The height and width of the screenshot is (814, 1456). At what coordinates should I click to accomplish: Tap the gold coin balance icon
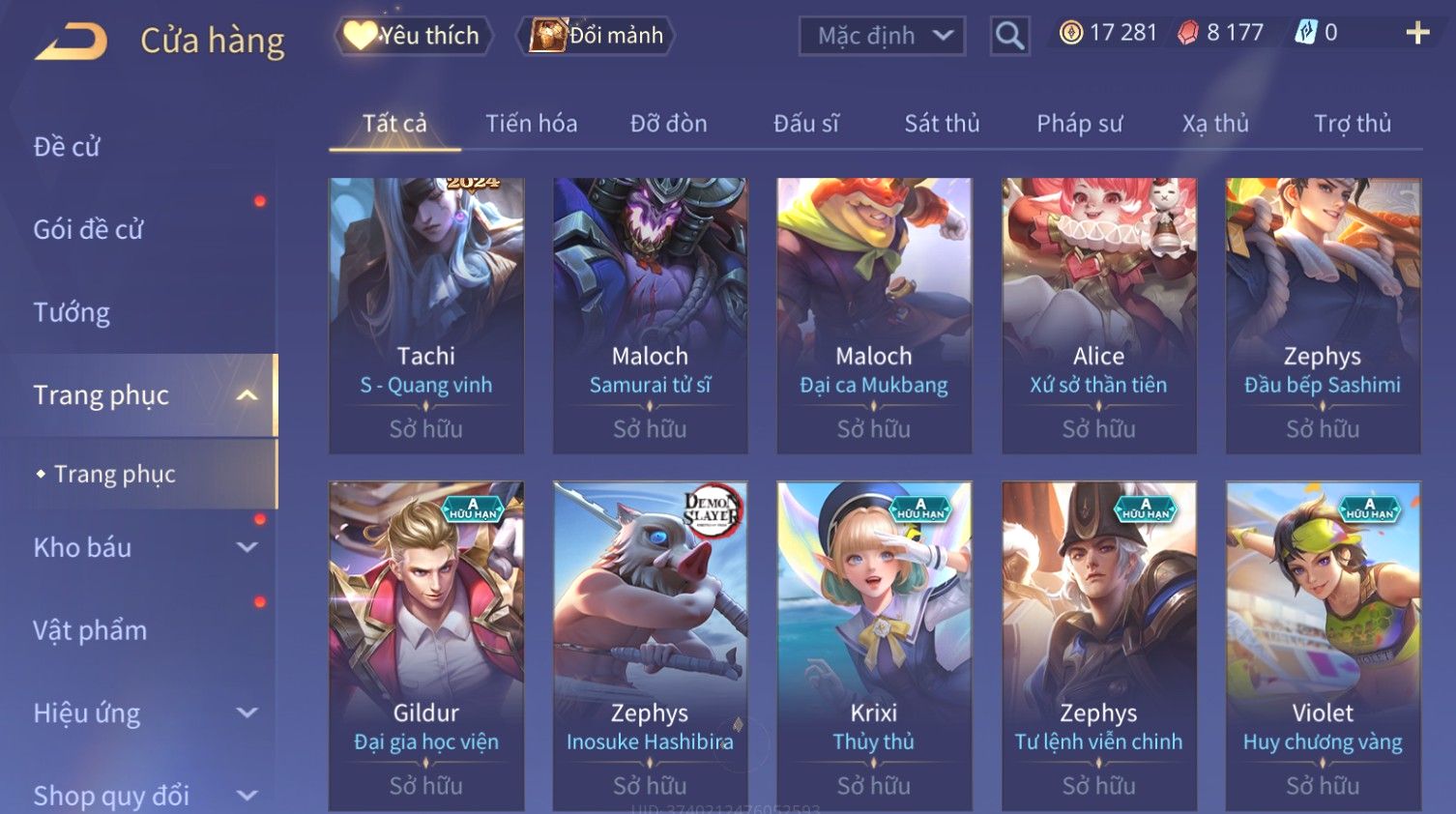1070,33
